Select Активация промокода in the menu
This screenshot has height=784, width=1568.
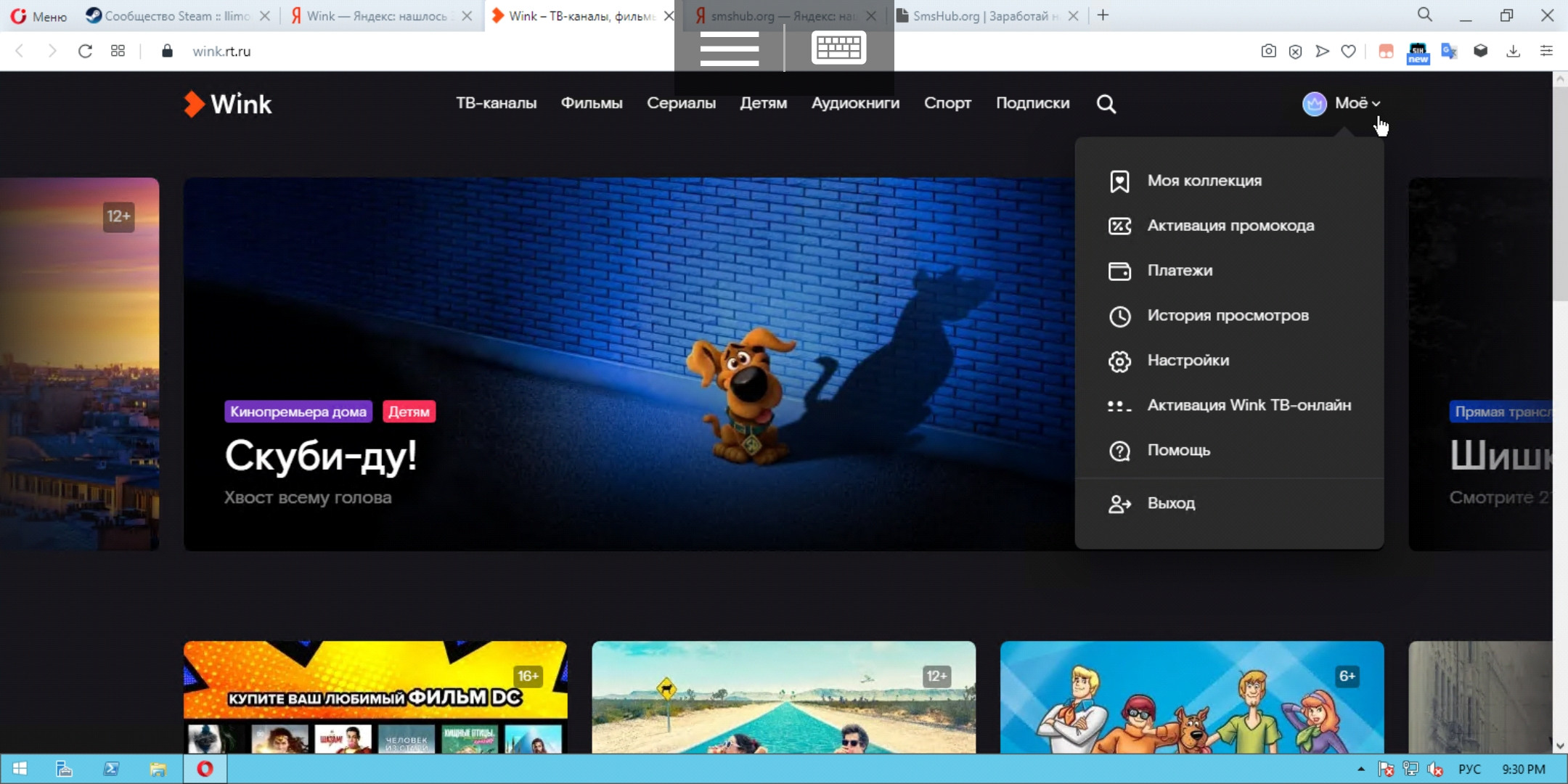1230,226
